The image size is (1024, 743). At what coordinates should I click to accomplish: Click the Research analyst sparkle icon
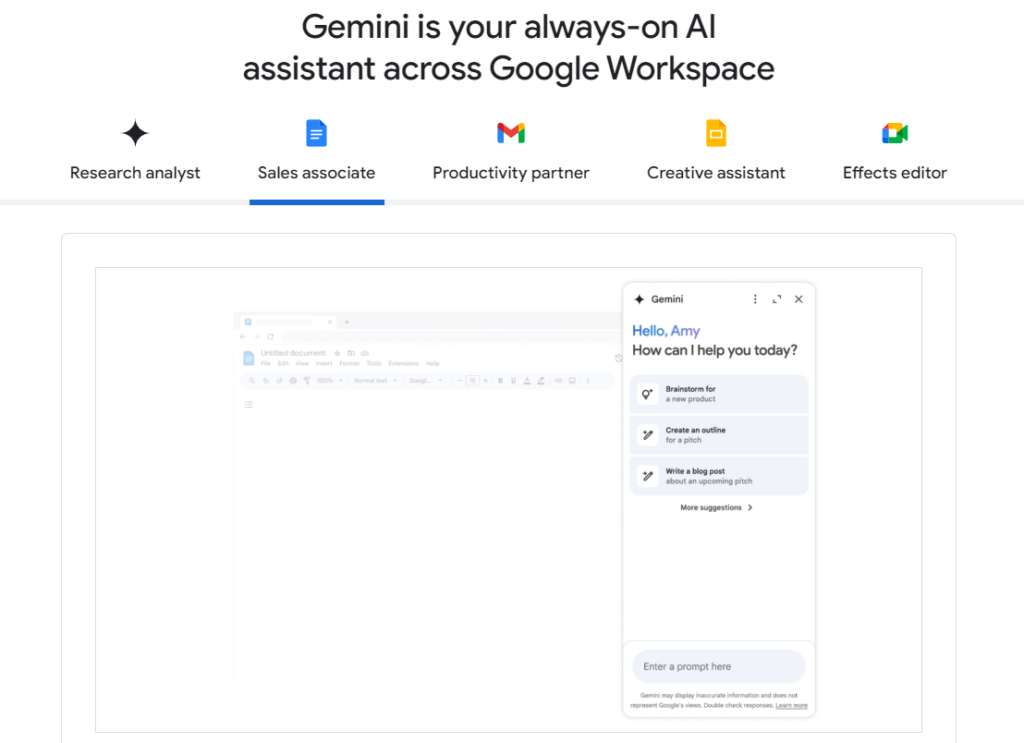pos(134,132)
